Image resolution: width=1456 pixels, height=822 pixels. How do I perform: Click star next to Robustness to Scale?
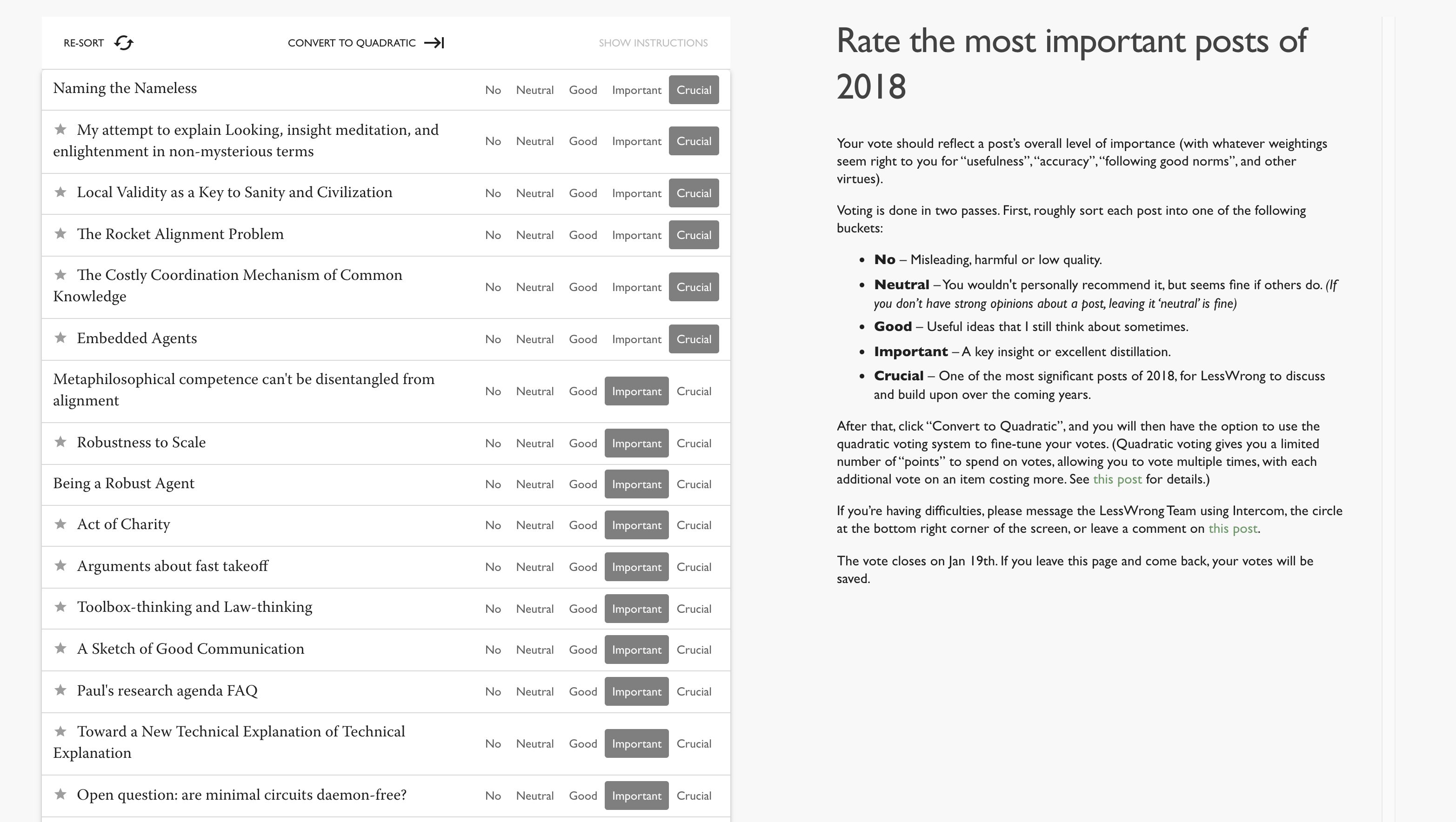[60, 442]
